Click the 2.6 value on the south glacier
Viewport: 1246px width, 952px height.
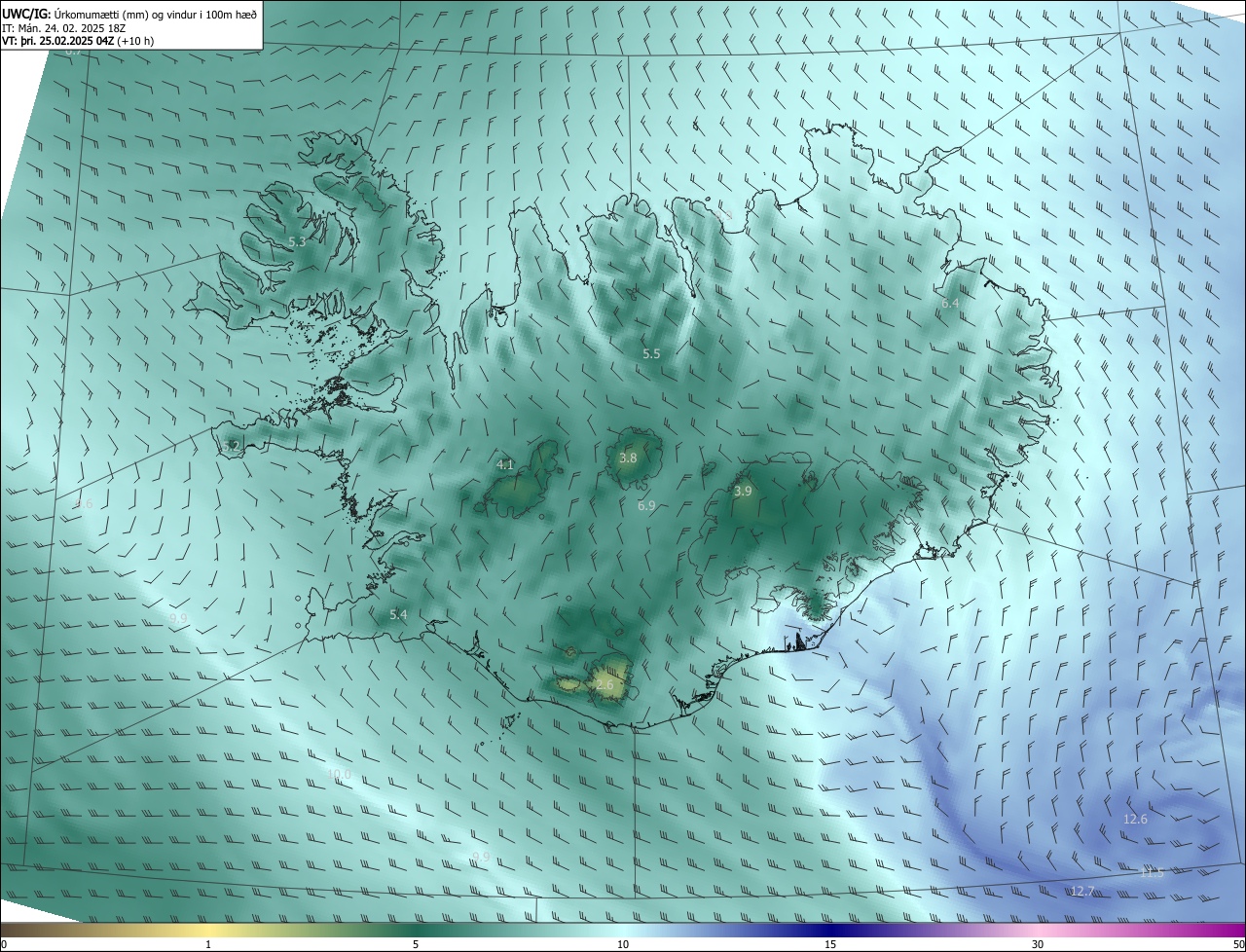(x=605, y=685)
